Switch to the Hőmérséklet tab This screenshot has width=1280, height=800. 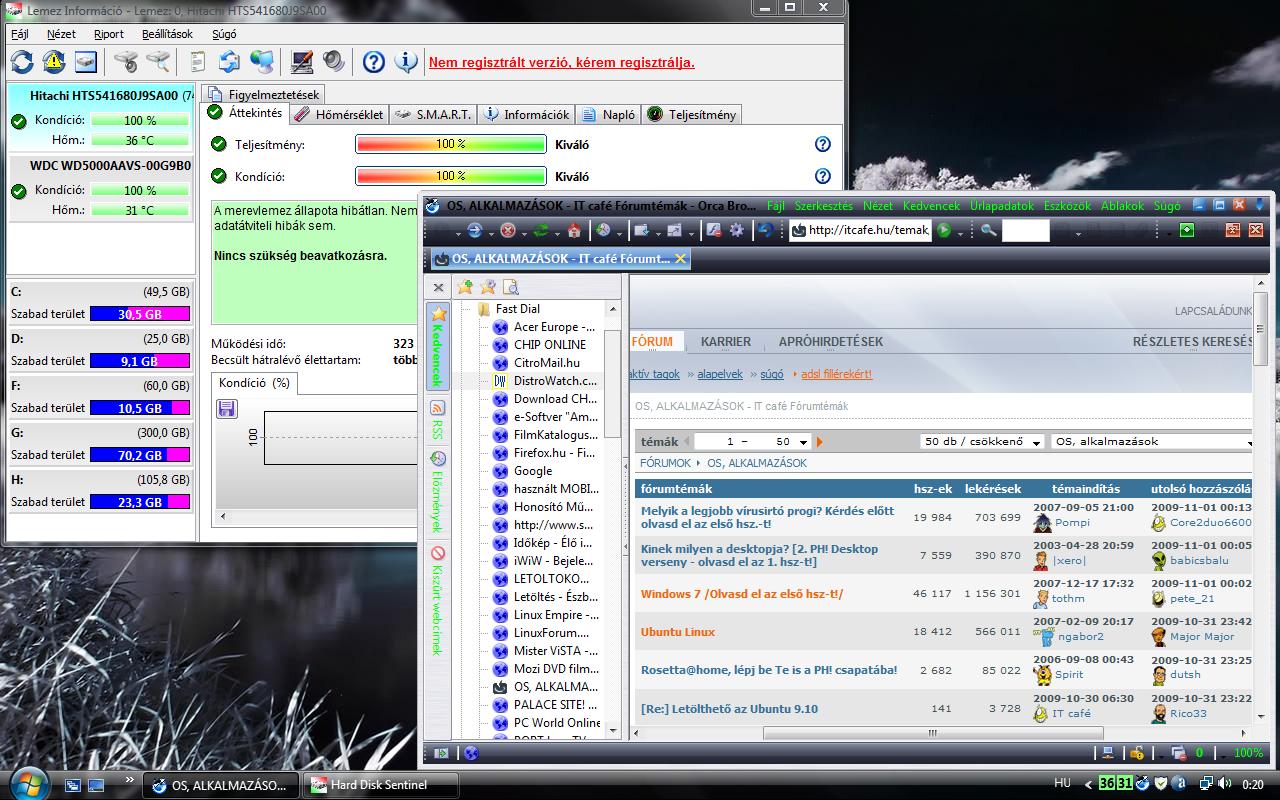coord(338,114)
